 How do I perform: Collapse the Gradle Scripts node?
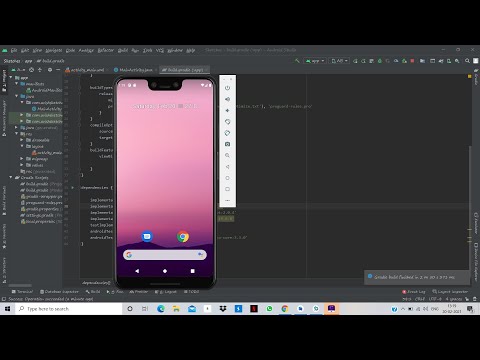coord(11,177)
